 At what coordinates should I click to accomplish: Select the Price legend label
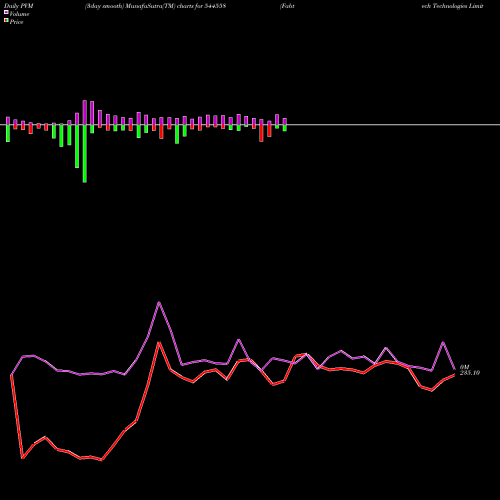pos(16,22)
